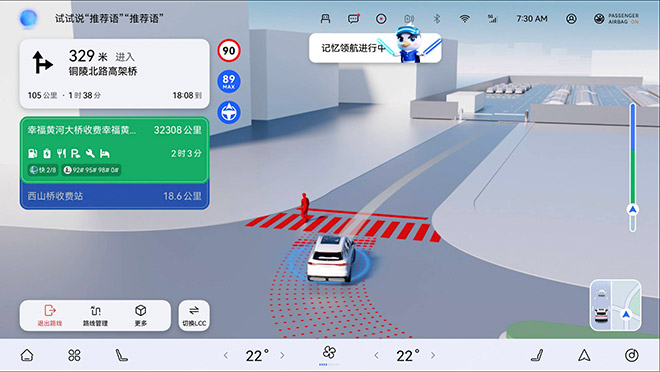Open the navigation arrow icon in dock

pos(584,356)
